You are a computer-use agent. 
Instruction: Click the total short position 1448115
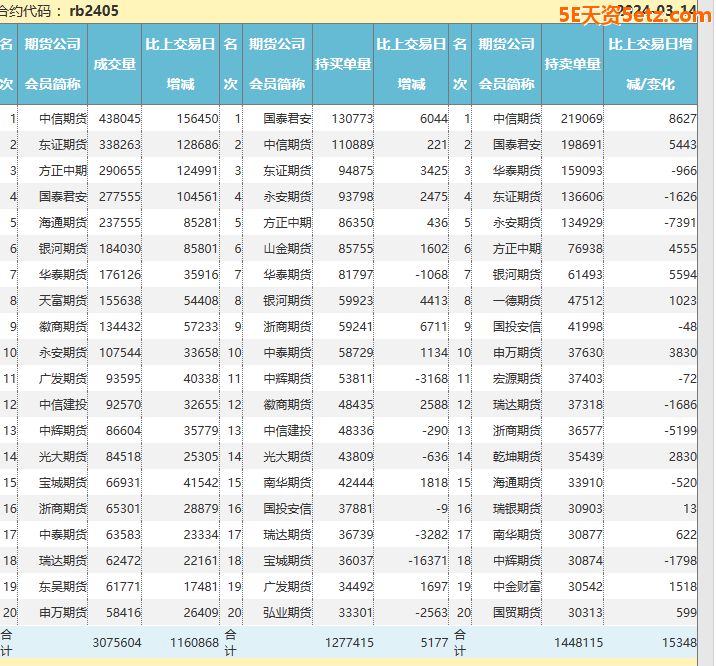coord(574,643)
